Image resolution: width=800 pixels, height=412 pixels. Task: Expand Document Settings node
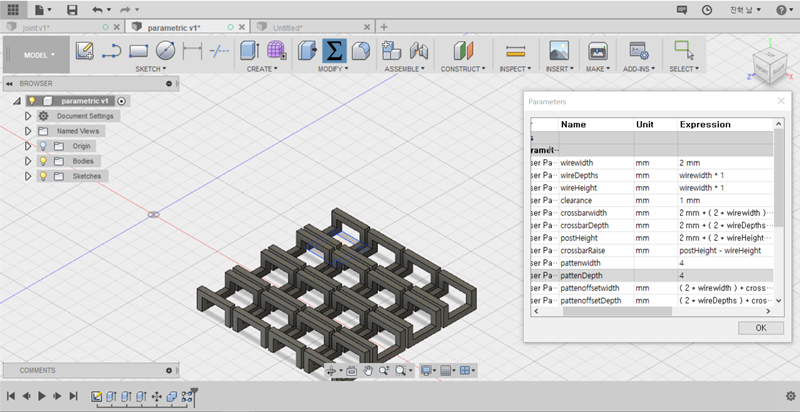pos(28,116)
